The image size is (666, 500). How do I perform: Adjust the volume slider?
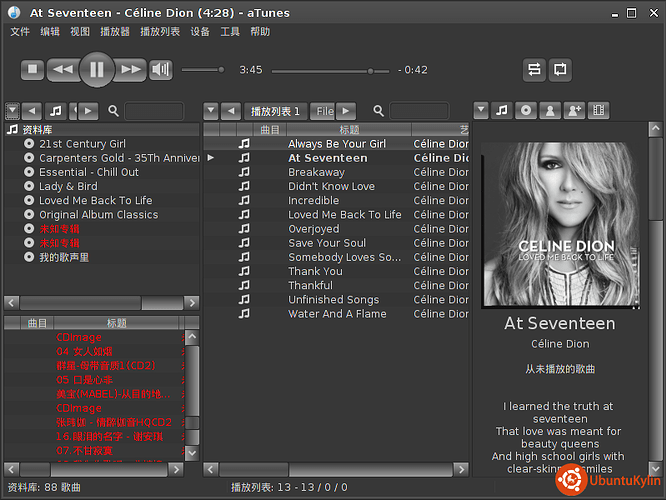click(203, 70)
